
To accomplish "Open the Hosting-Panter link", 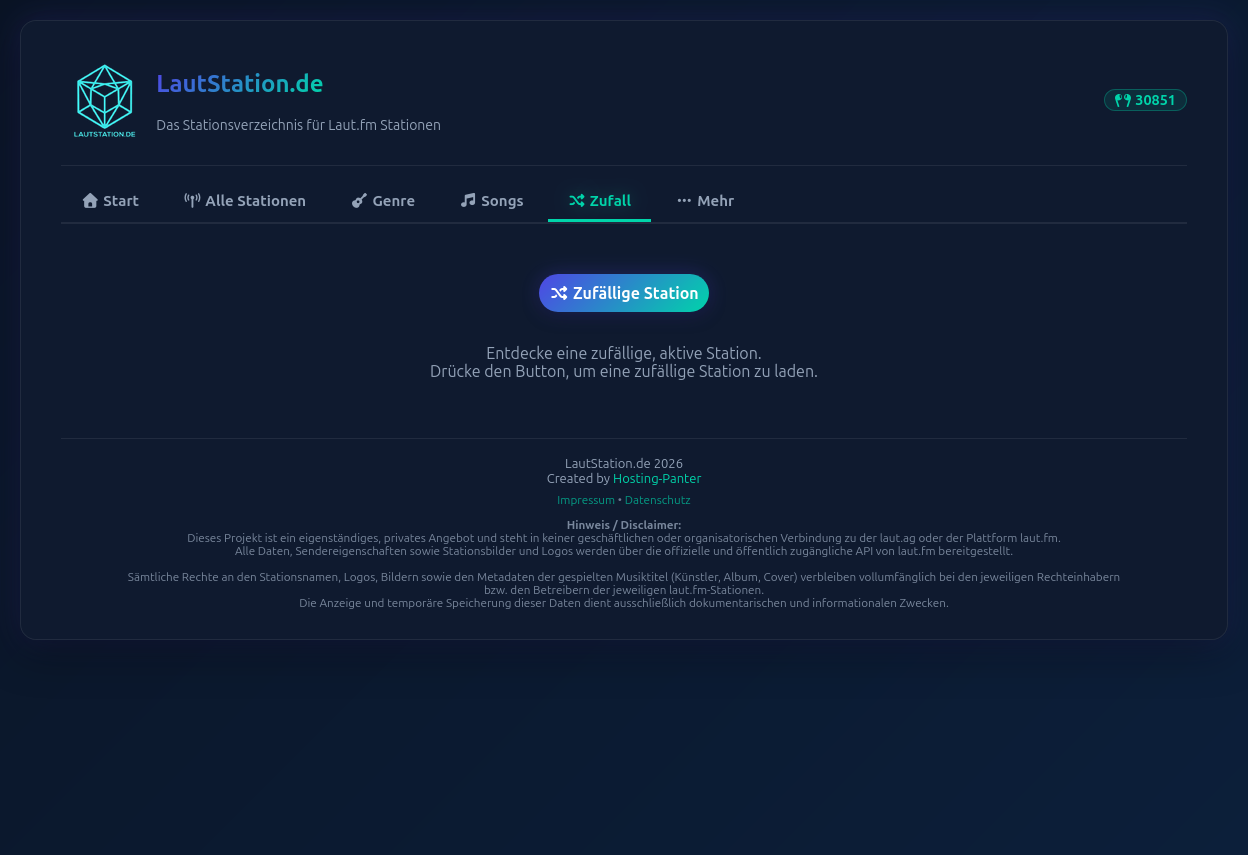I will coord(657,479).
